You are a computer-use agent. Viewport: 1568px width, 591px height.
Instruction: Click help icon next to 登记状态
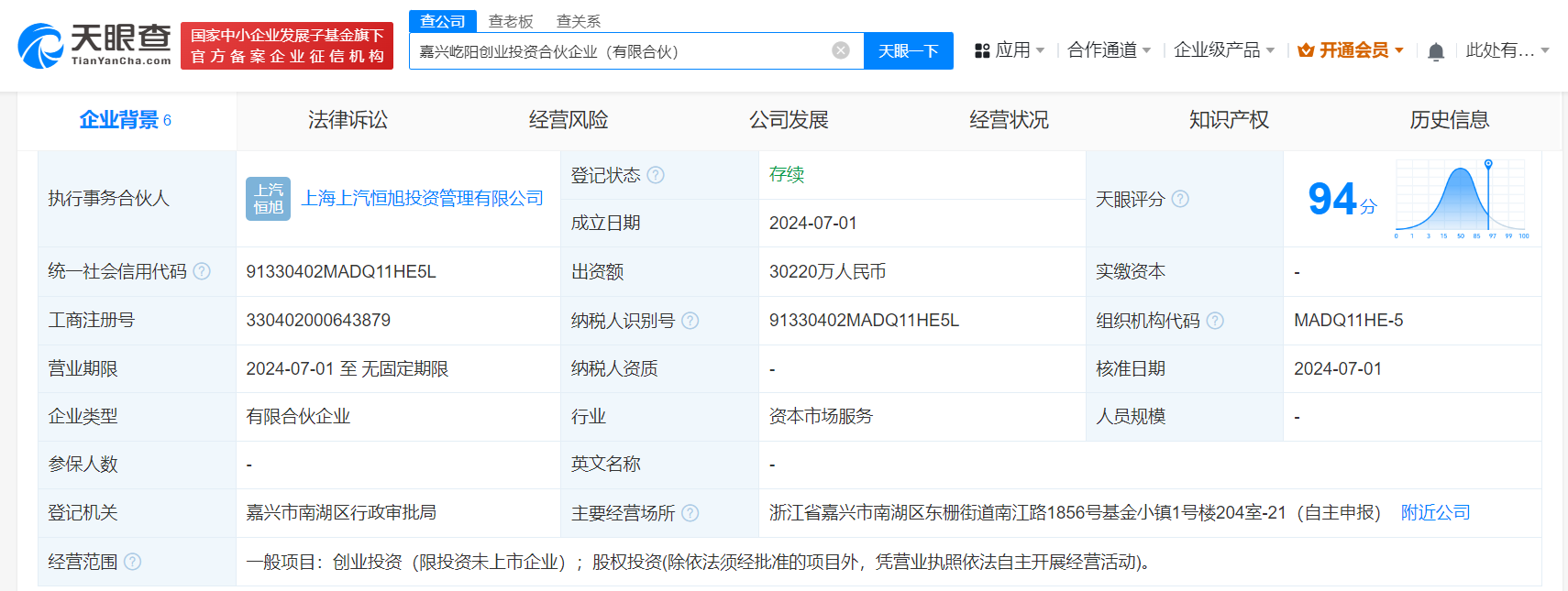tap(656, 175)
